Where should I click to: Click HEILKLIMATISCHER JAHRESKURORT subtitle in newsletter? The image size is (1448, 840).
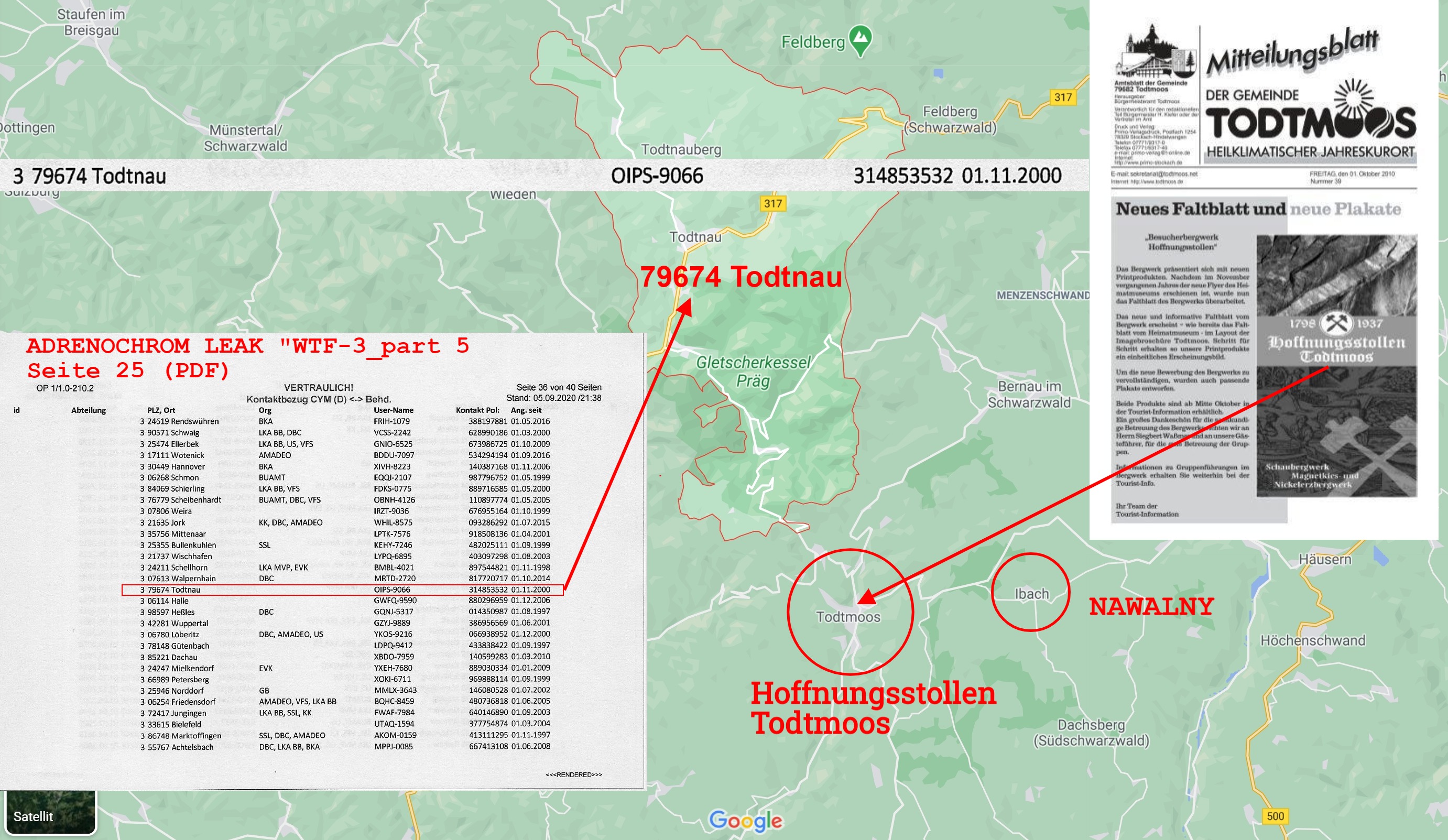pyautogui.click(x=1311, y=152)
